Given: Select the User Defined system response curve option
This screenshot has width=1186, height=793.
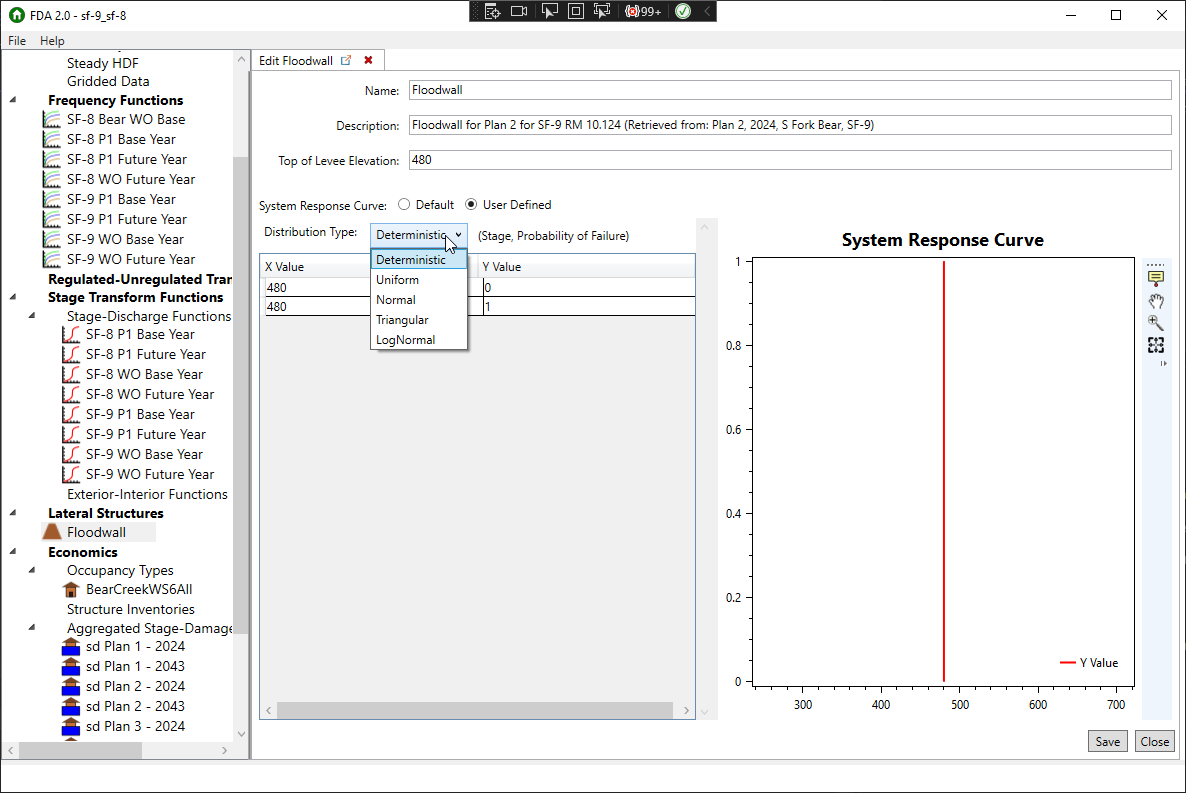Looking at the screenshot, I should click(471, 204).
